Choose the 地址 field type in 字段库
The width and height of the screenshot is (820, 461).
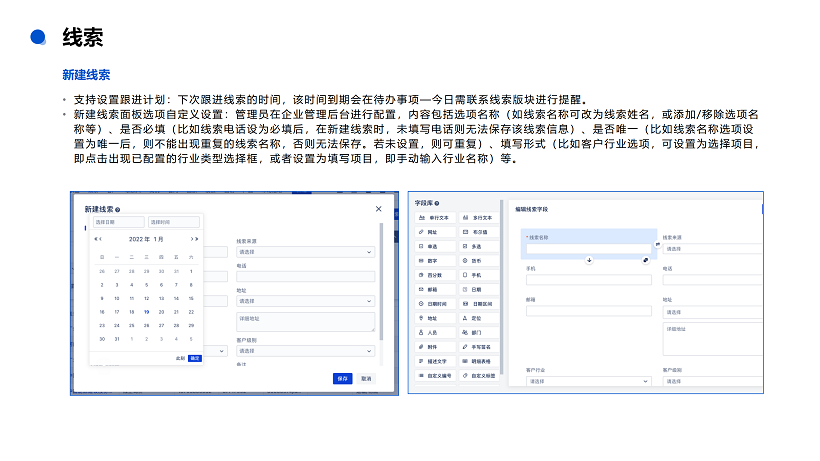click(435, 318)
